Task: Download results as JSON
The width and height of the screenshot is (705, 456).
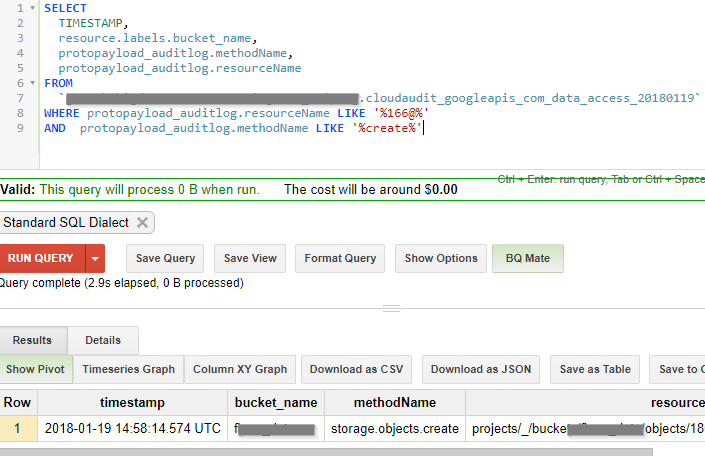Action: (481, 369)
